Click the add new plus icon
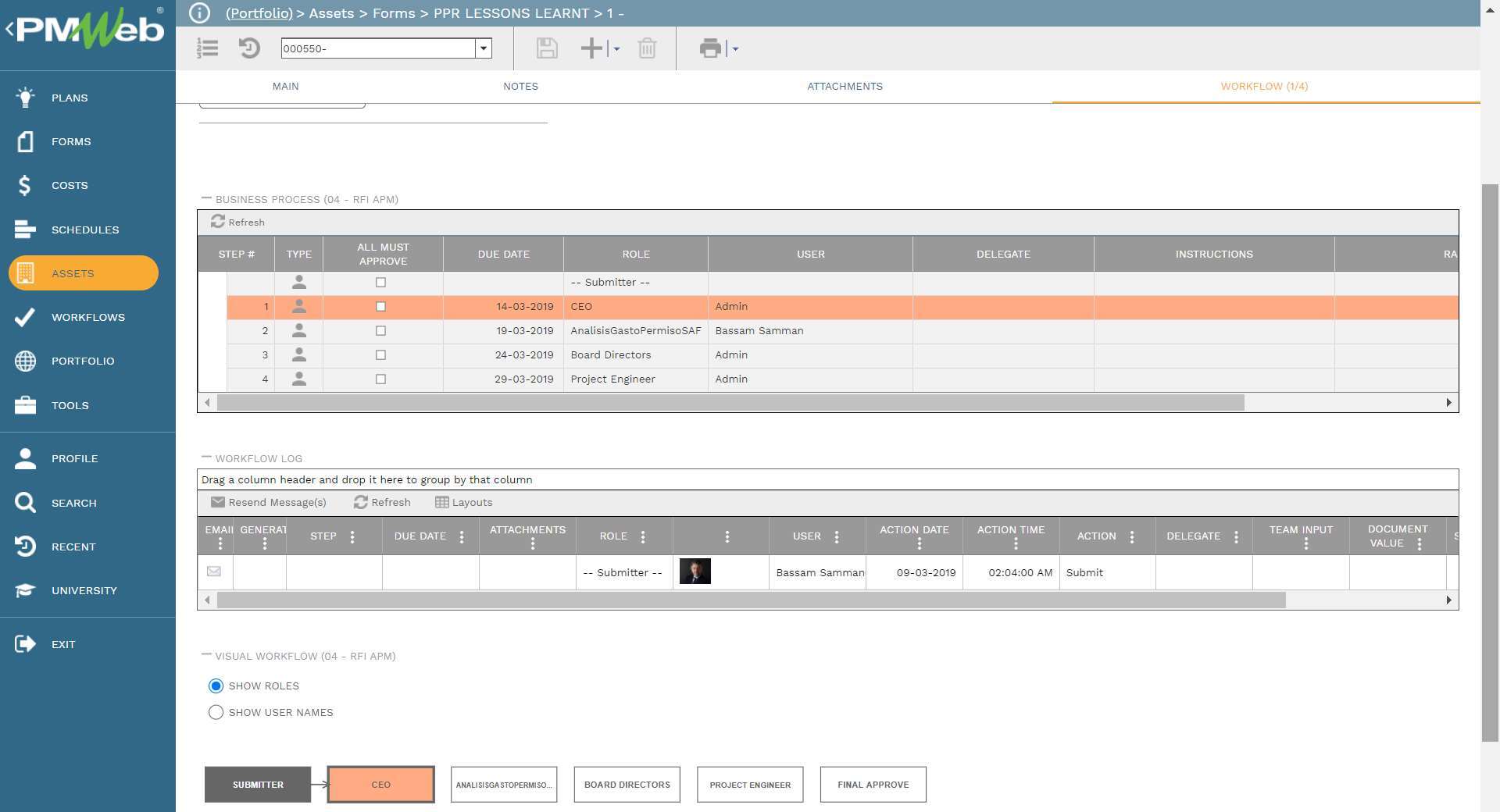Image resolution: width=1500 pixels, height=812 pixels. pos(591,48)
